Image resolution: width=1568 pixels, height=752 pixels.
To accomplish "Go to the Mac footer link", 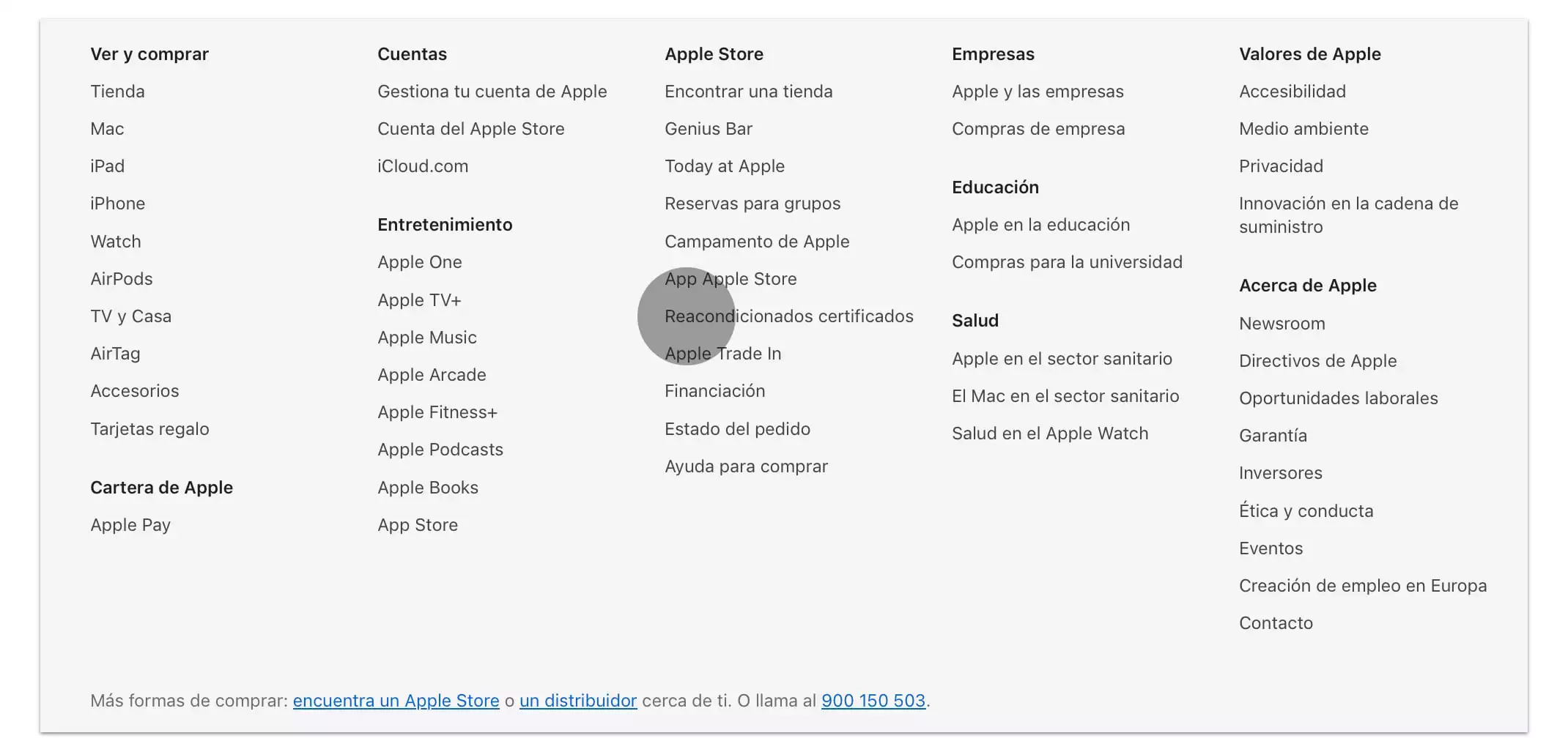I will (x=107, y=129).
